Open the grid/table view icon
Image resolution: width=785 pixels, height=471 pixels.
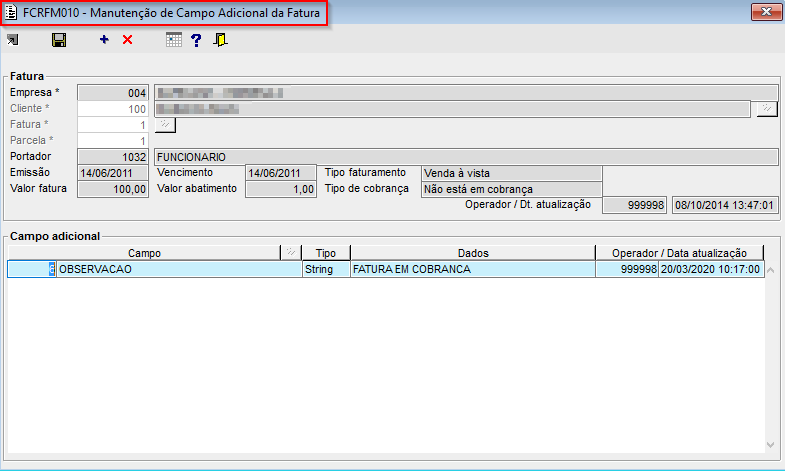pos(174,40)
